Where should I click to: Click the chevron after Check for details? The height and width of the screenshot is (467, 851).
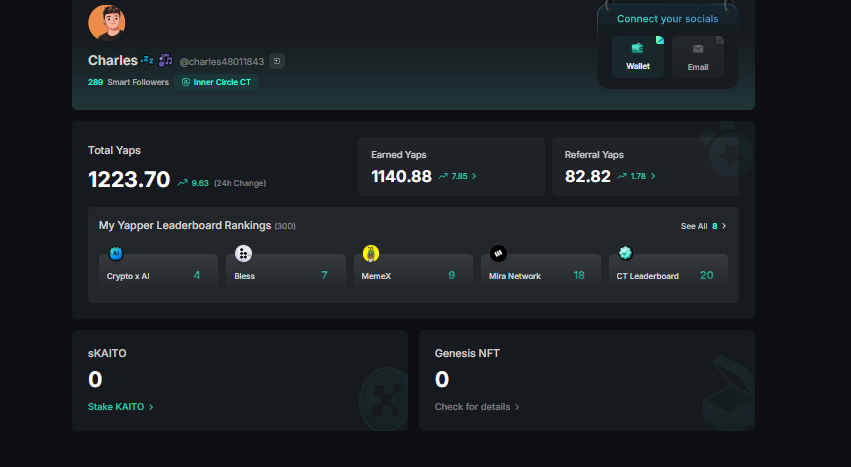click(x=517, y=407)
